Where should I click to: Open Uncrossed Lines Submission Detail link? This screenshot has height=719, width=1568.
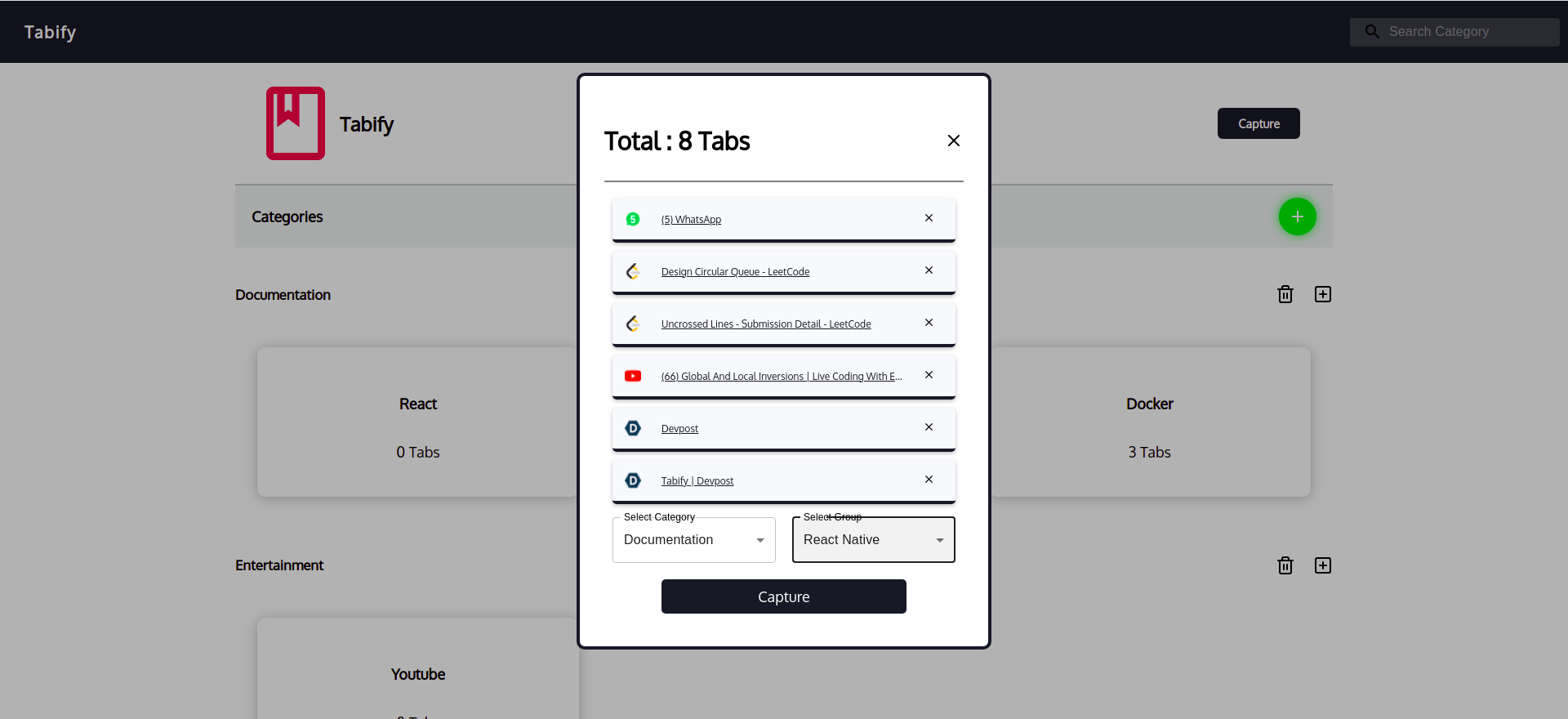766,324
